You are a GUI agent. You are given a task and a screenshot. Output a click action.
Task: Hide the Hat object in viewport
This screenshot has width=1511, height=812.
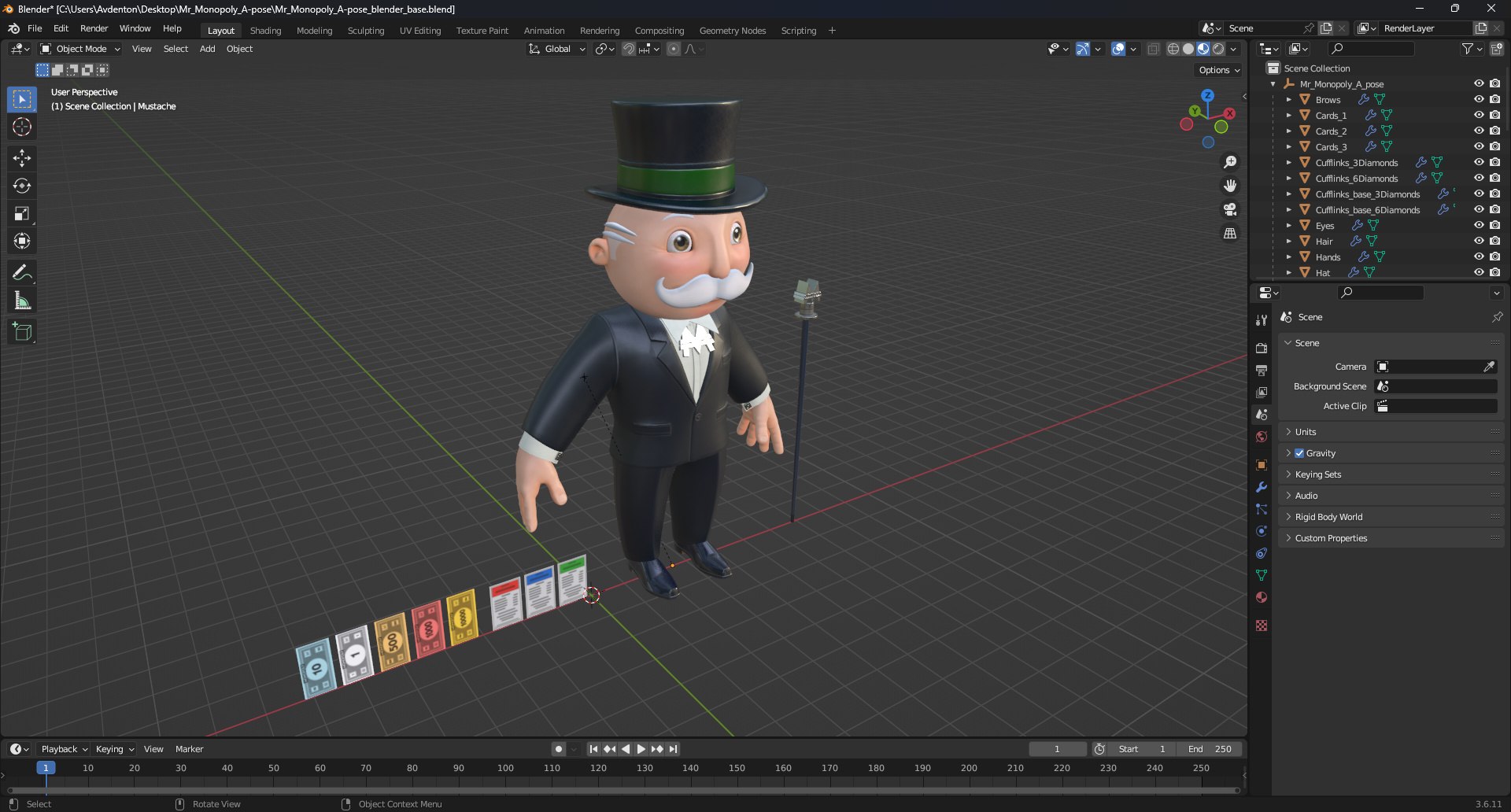[x=1479, y=272]
